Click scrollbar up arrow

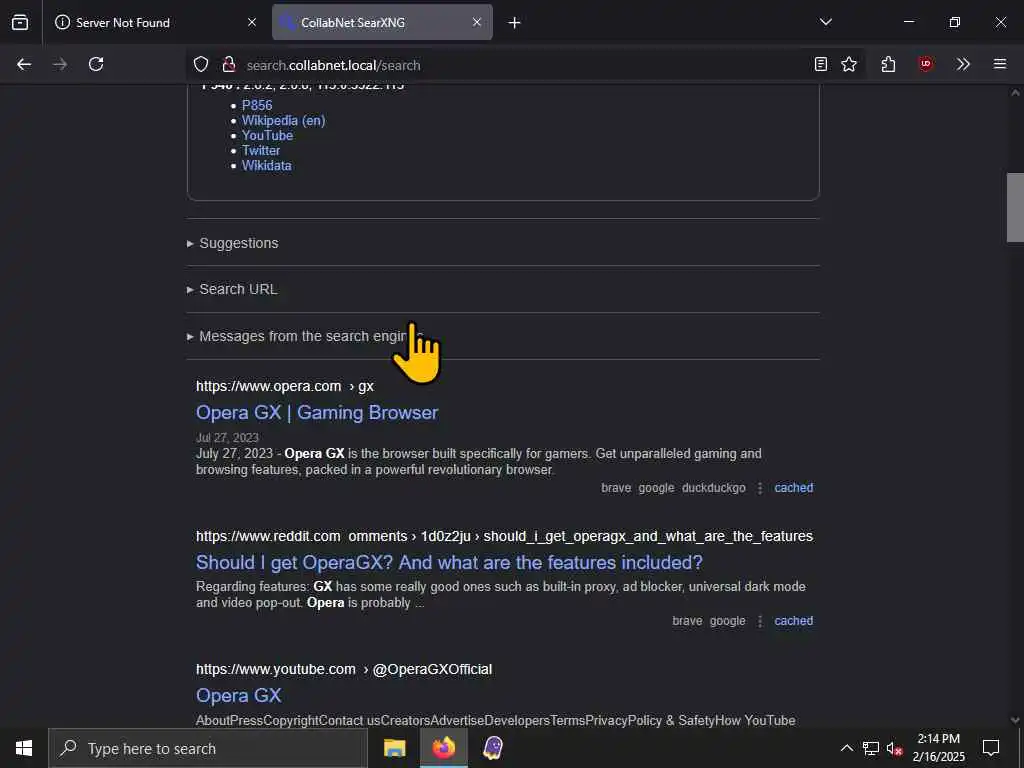click(x=1015, y=93)
